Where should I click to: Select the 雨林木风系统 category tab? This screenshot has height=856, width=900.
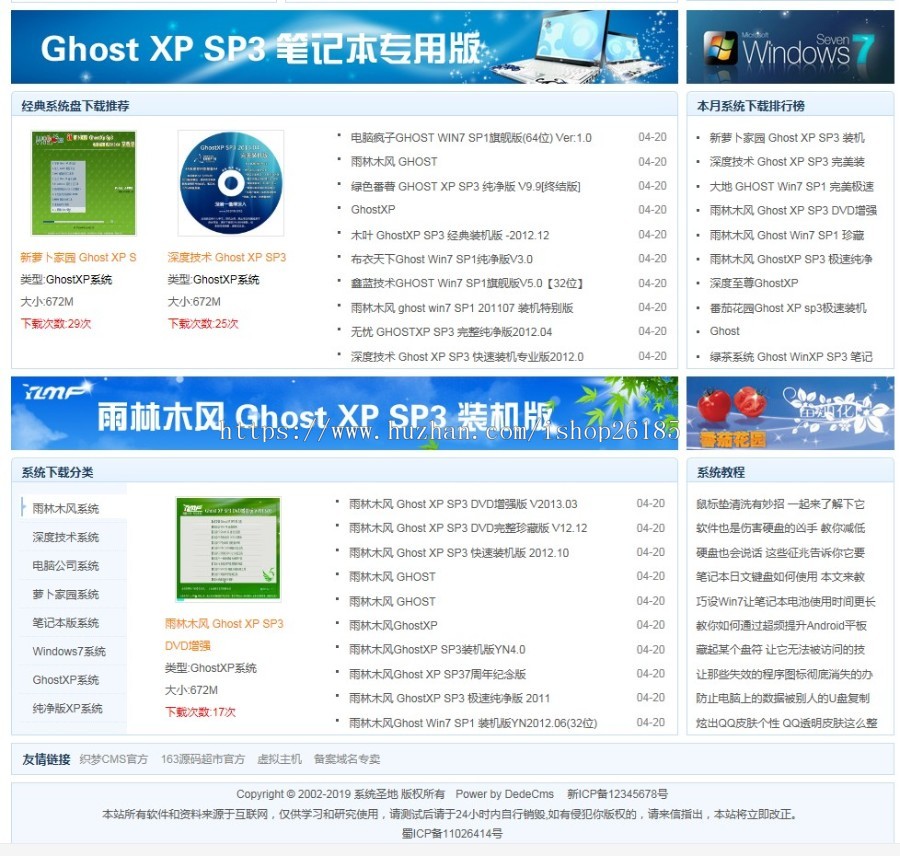pos(65,508)
